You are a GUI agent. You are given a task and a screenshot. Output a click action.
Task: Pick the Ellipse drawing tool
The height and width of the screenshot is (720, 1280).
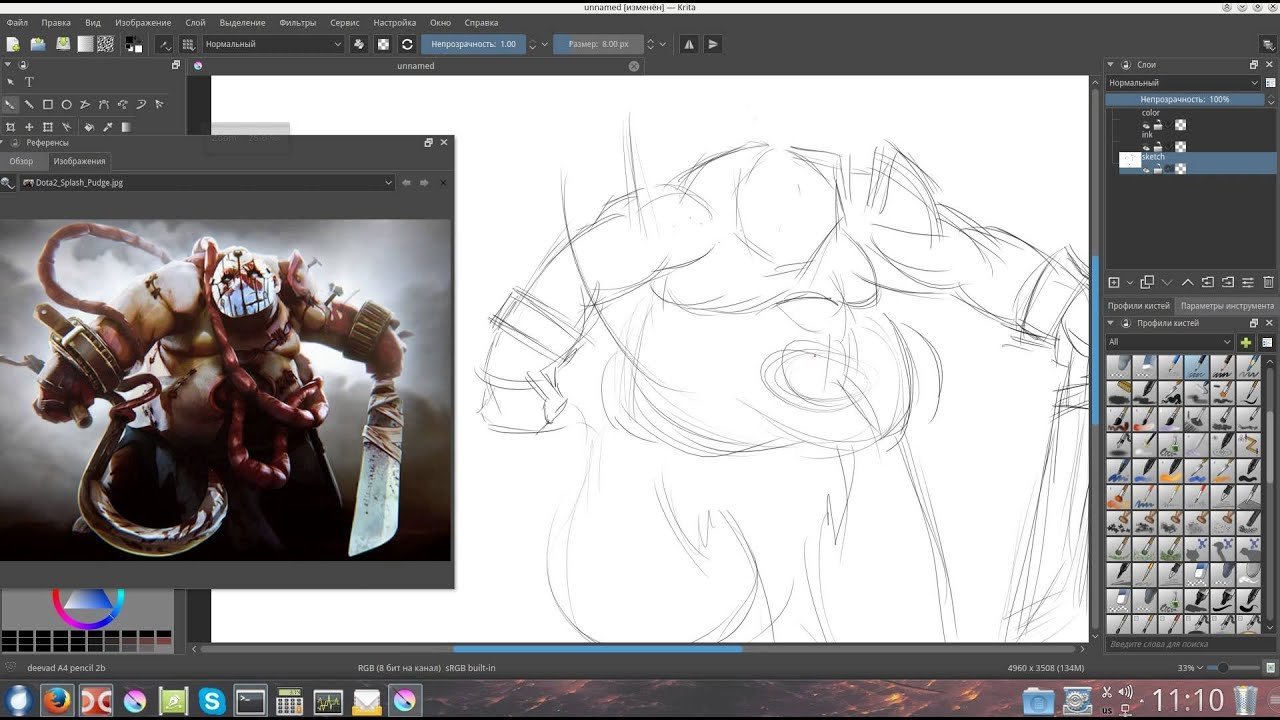(x=66, y=104)
